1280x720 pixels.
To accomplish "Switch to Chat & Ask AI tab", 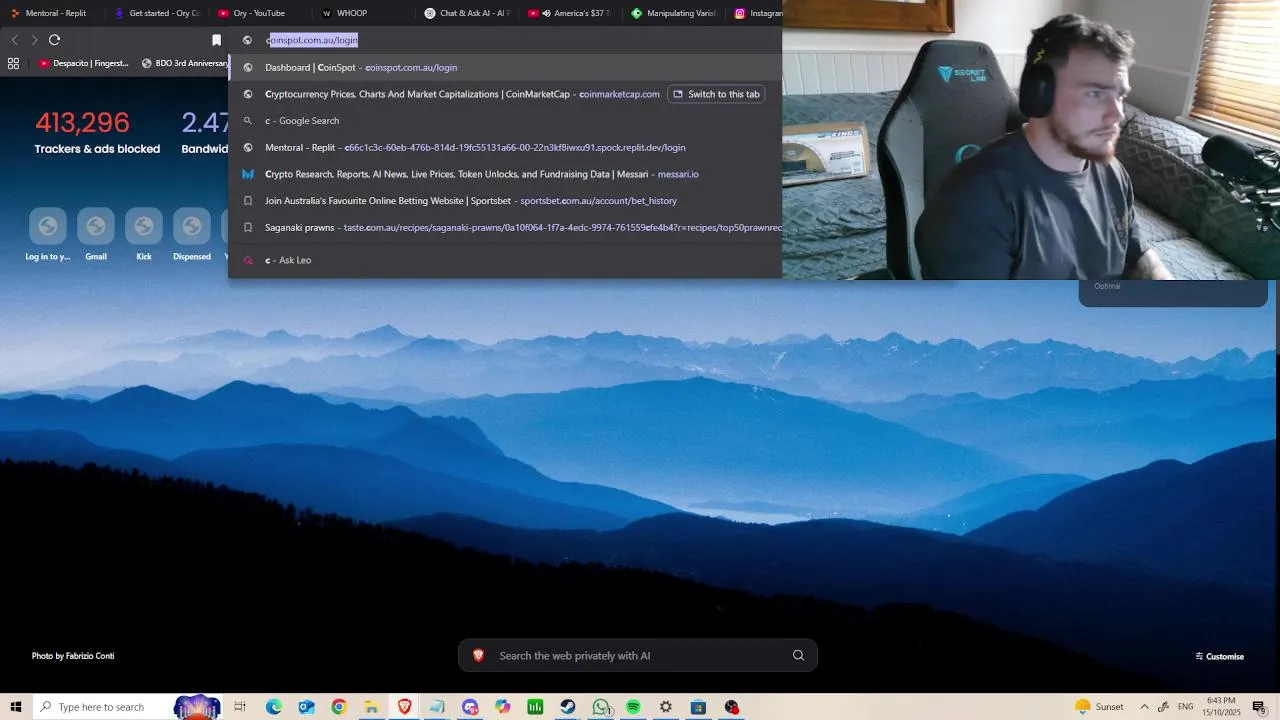I will 467,13.
